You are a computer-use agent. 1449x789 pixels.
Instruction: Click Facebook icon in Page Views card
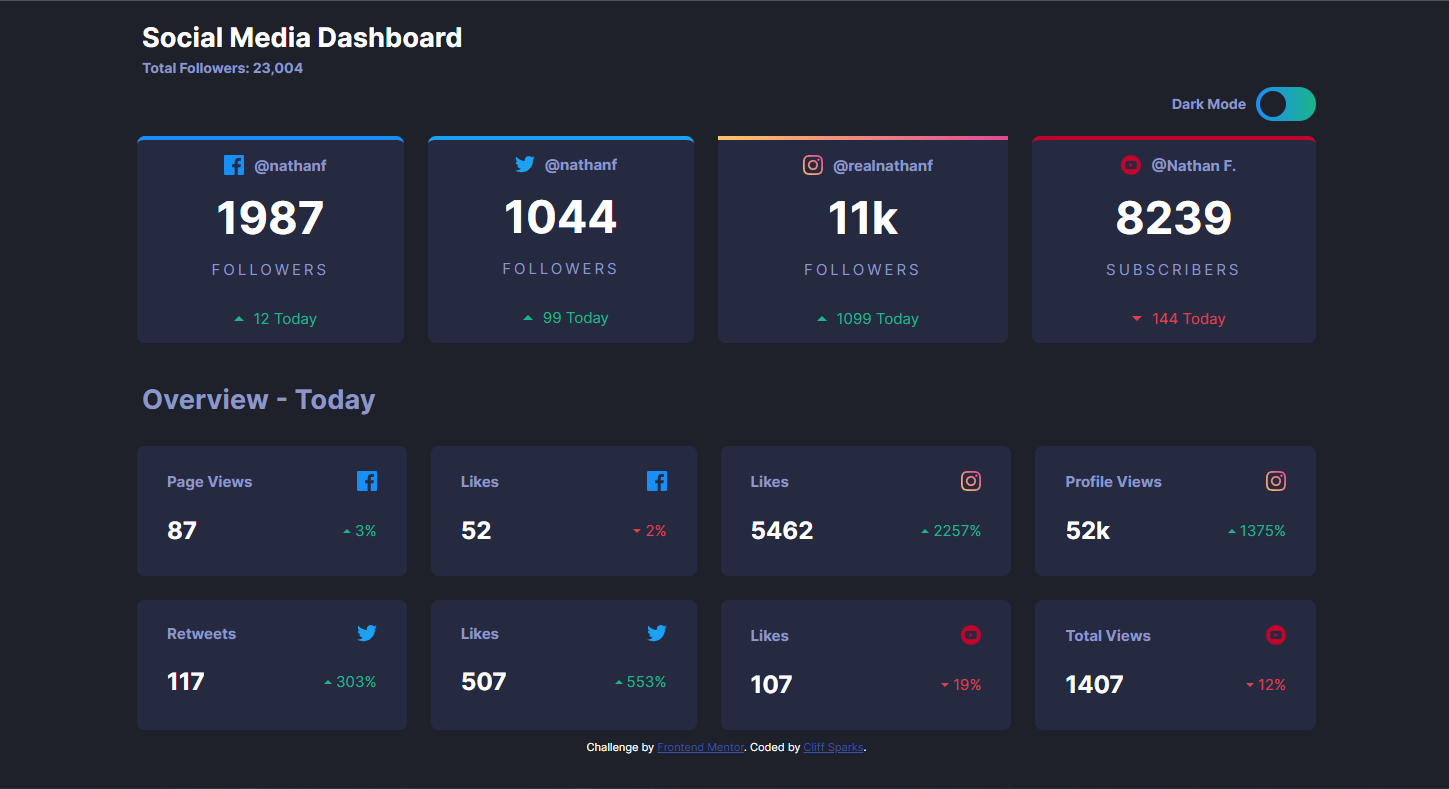point(367,481)
